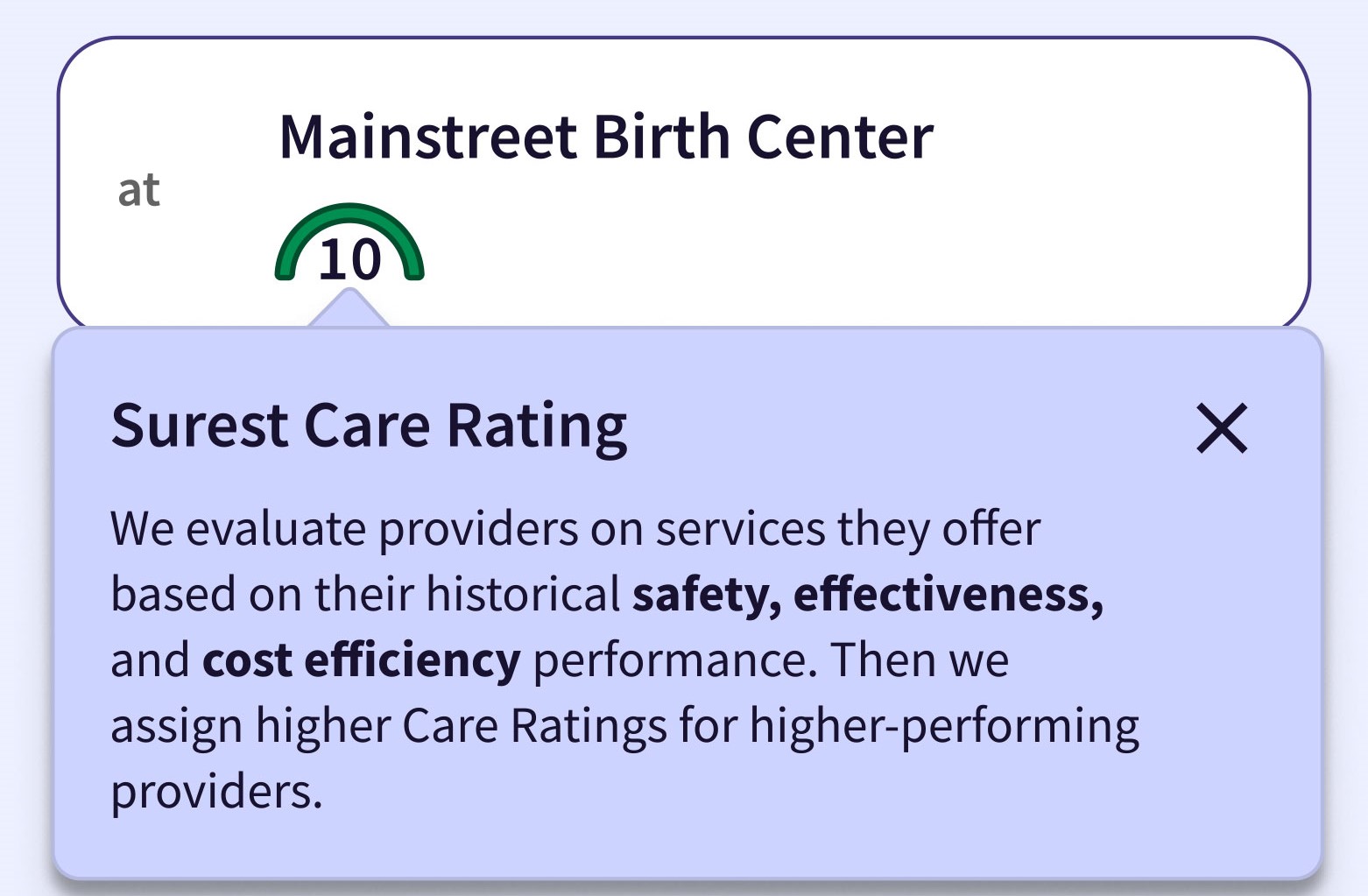The width and height of the screenshot is (1368, 896).
Task: Click "services they offer" phrase
Action: pyautogui.click(x=848, y=529)
